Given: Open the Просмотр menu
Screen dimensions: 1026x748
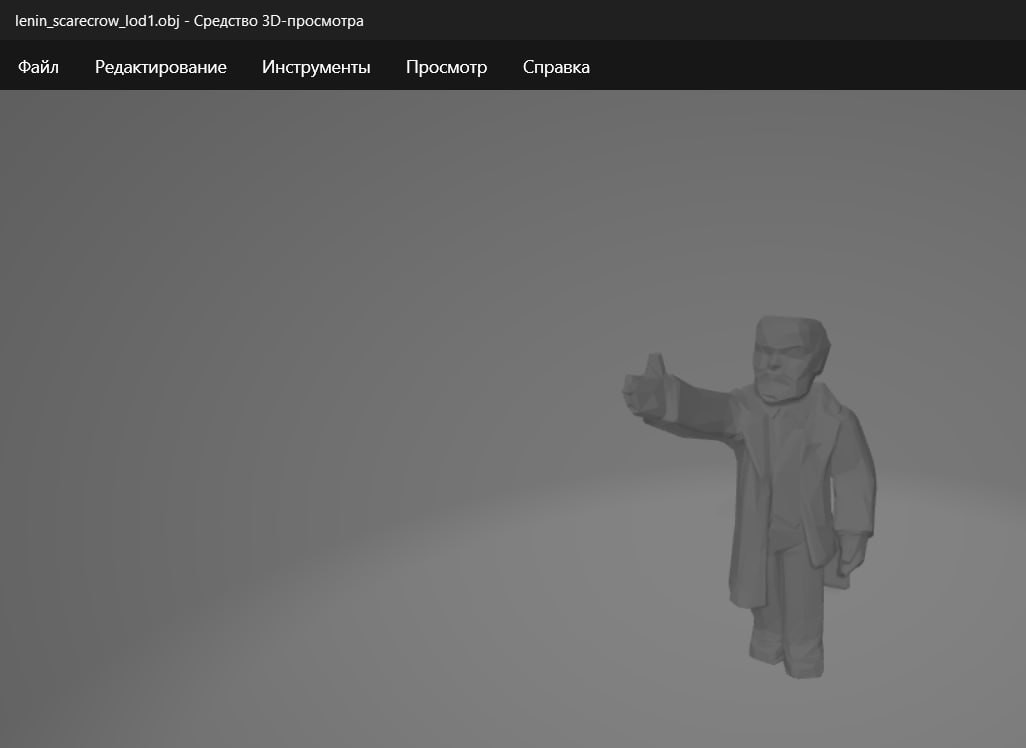Looking at the screenshot, I should [x=446, y=67].
